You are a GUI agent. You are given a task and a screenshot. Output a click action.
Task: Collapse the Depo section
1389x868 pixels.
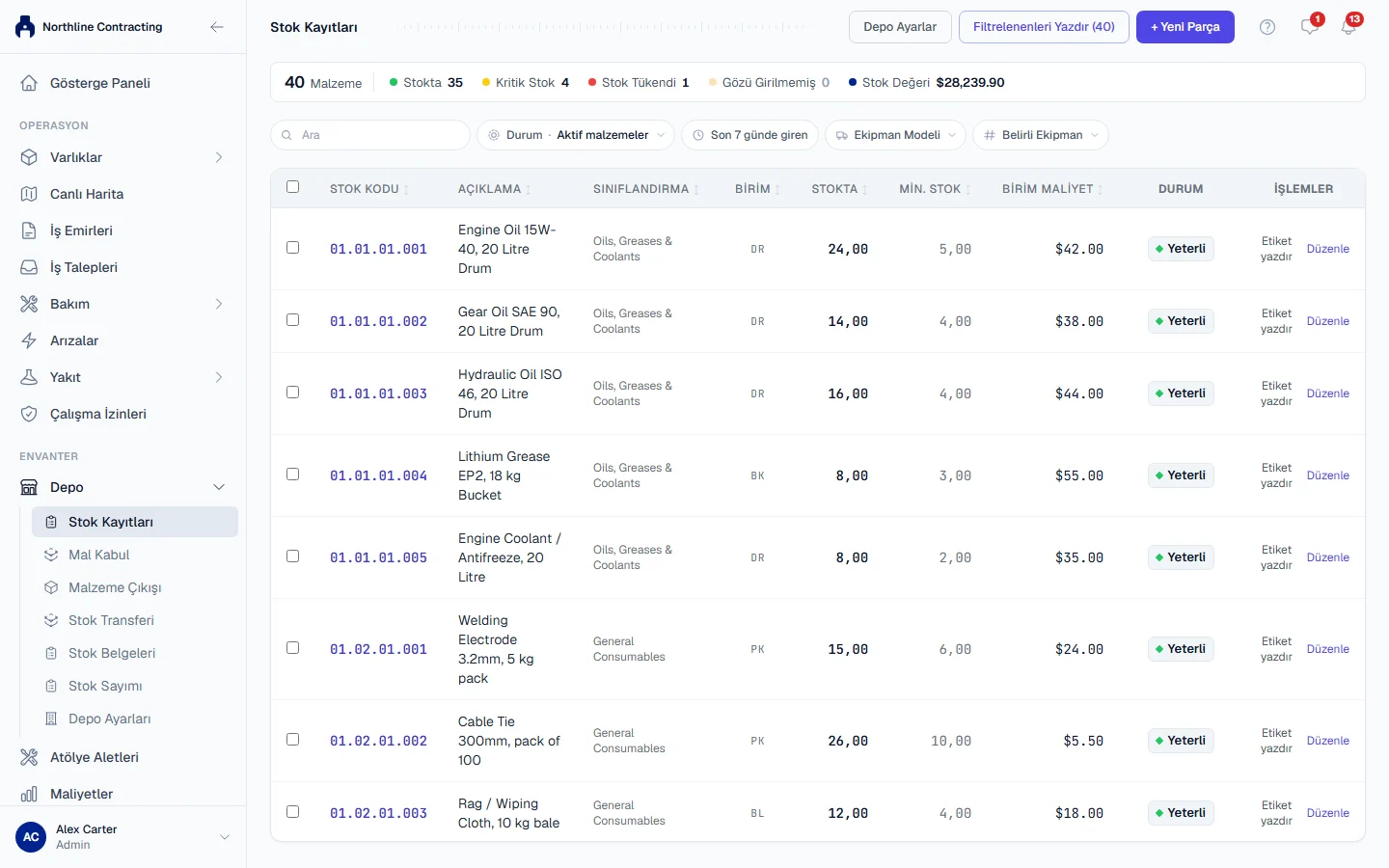tap(123, 487)
